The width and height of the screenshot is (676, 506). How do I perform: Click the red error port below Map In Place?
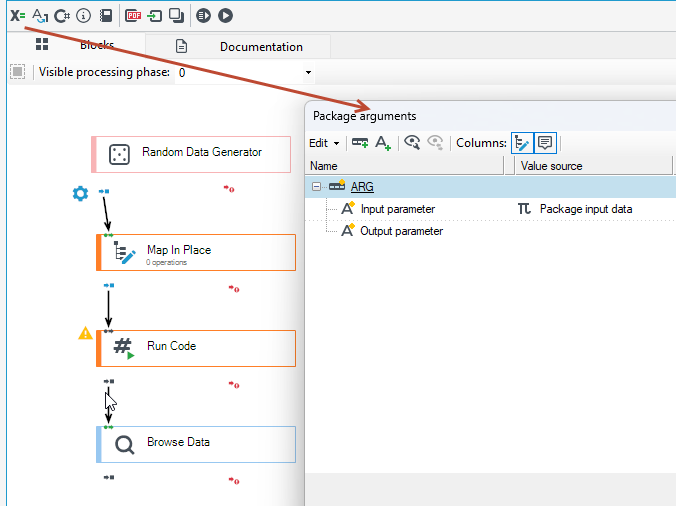pyautogui.click(x=234, y=288)
